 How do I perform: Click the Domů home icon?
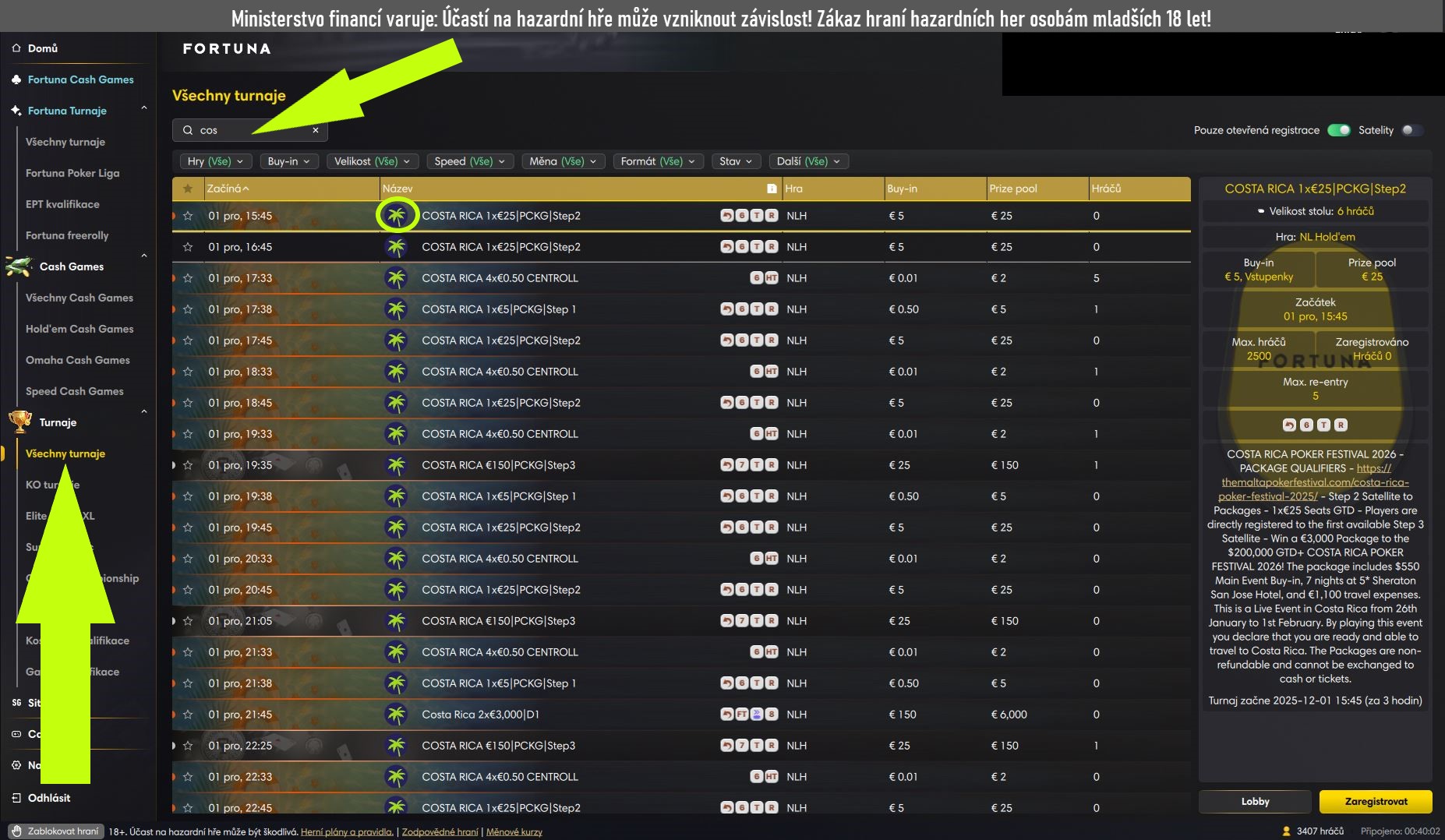16,48
